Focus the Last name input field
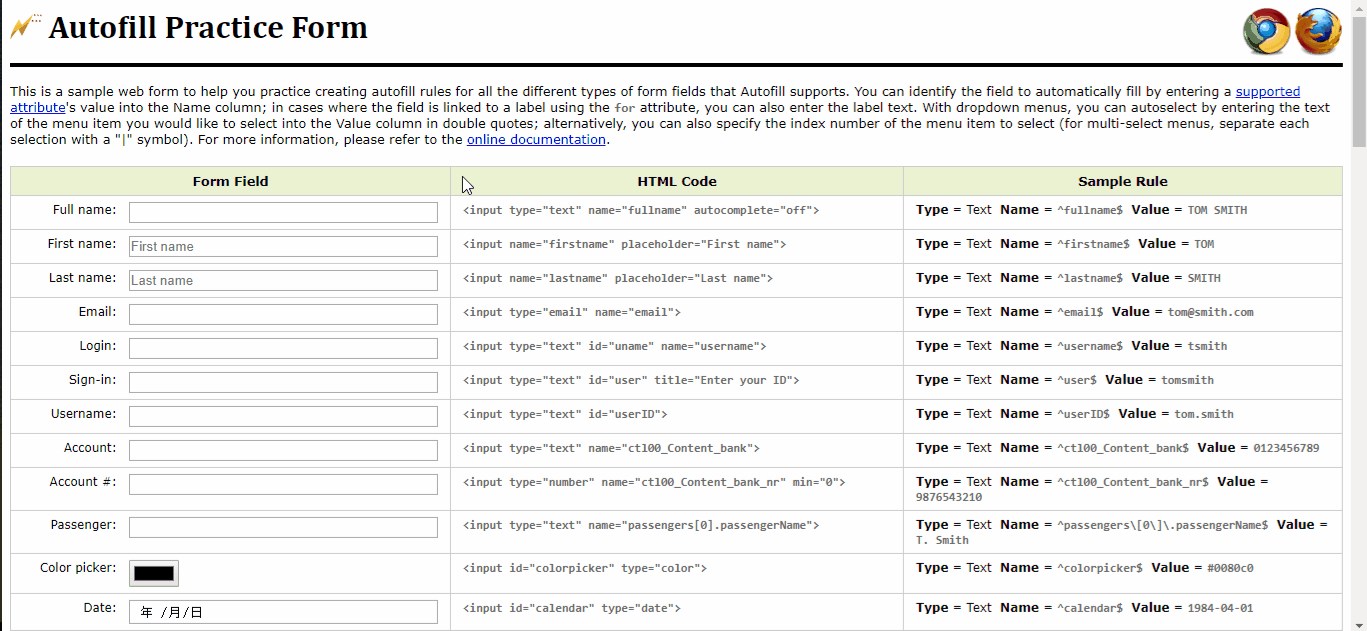Viewport: 1367px width, 631px height. click(x=283, y=280)
